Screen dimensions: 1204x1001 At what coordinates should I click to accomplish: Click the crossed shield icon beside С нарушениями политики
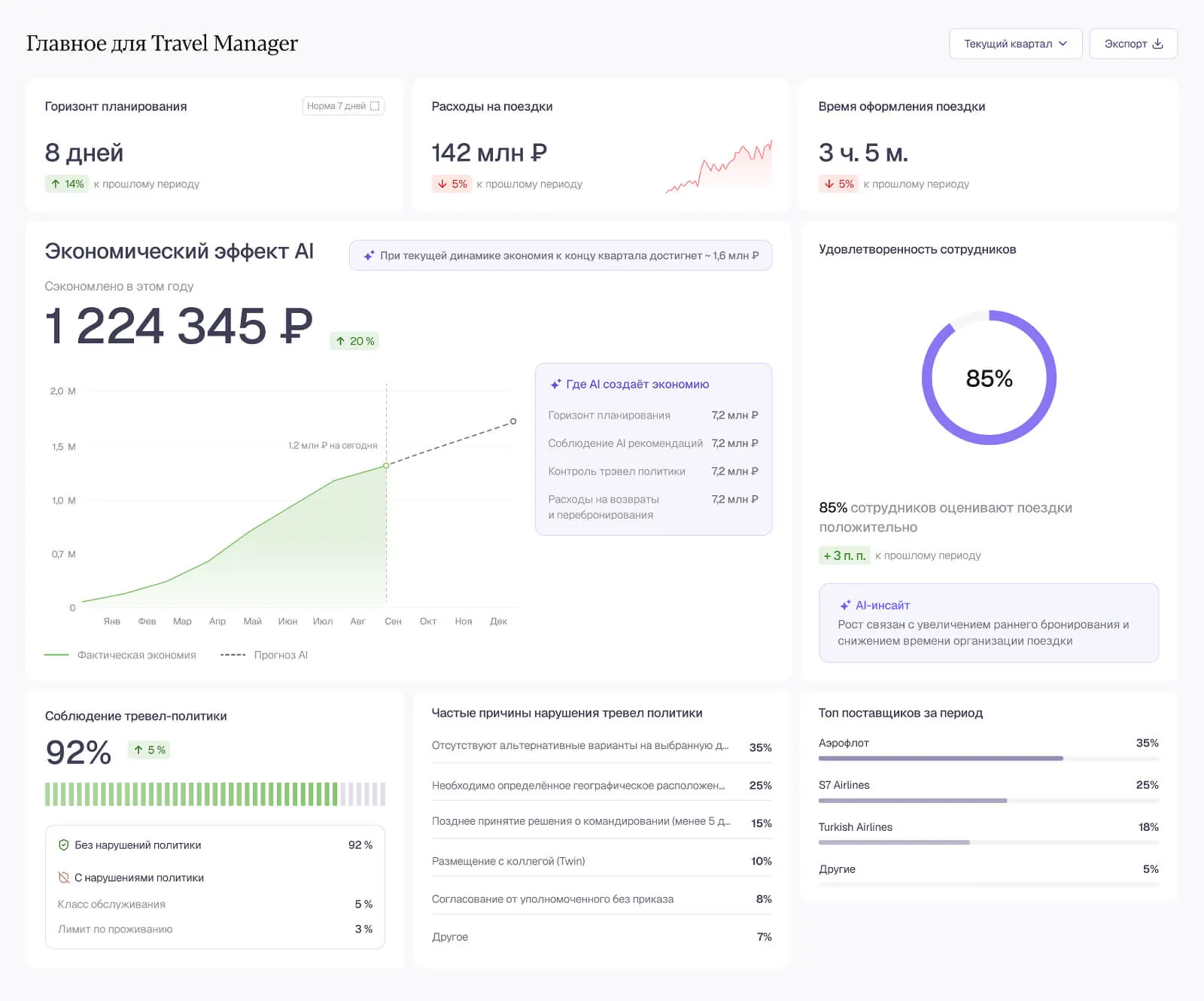tap(64, 878)
